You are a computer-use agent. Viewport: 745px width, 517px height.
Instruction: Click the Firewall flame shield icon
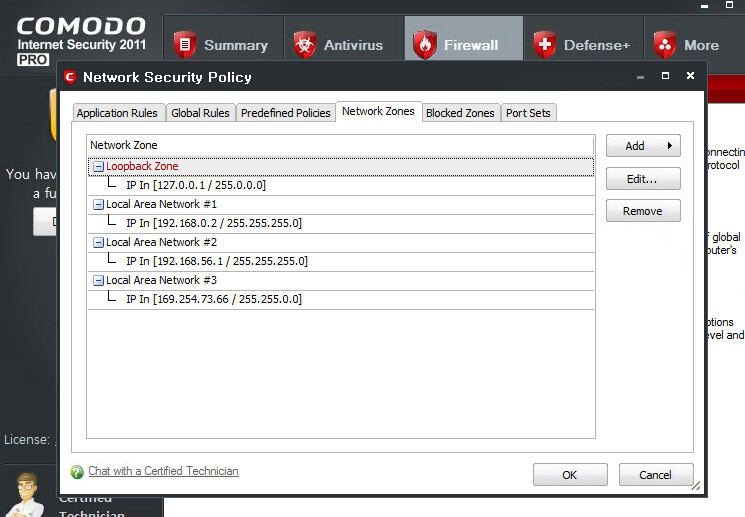coord(425,45)
